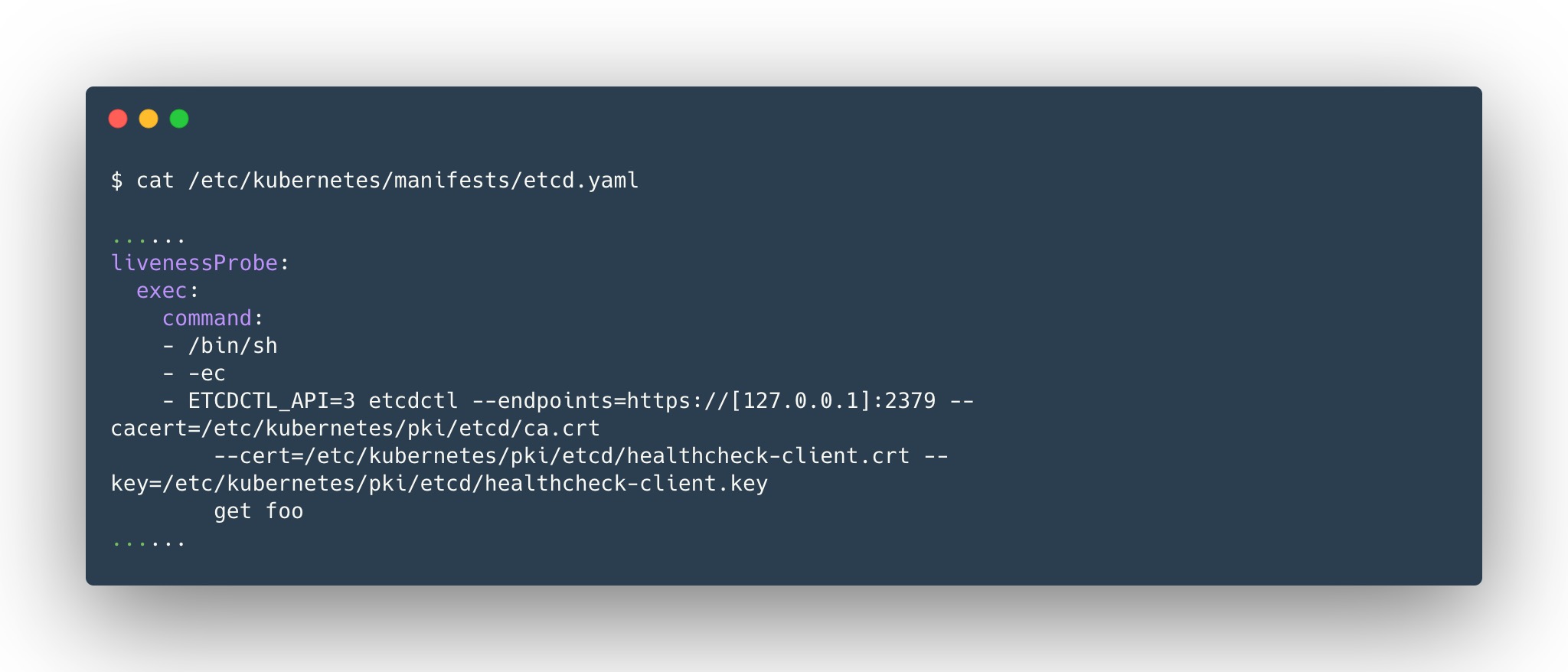The height and width of the screenshot is (672, 1568).
Task: Click the ellipsis below get foo
Action: pyautogui.click(x=149, y=543)
